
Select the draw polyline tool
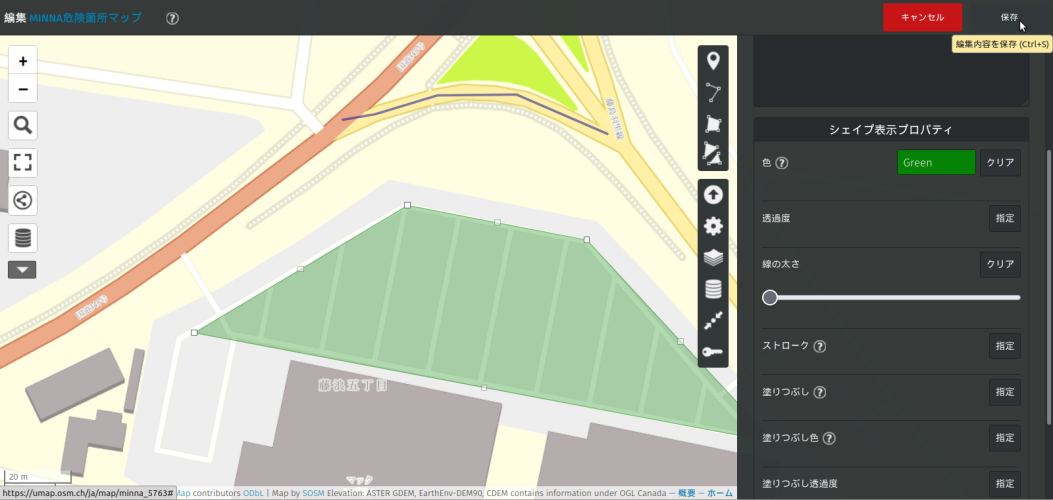[713, 92]
